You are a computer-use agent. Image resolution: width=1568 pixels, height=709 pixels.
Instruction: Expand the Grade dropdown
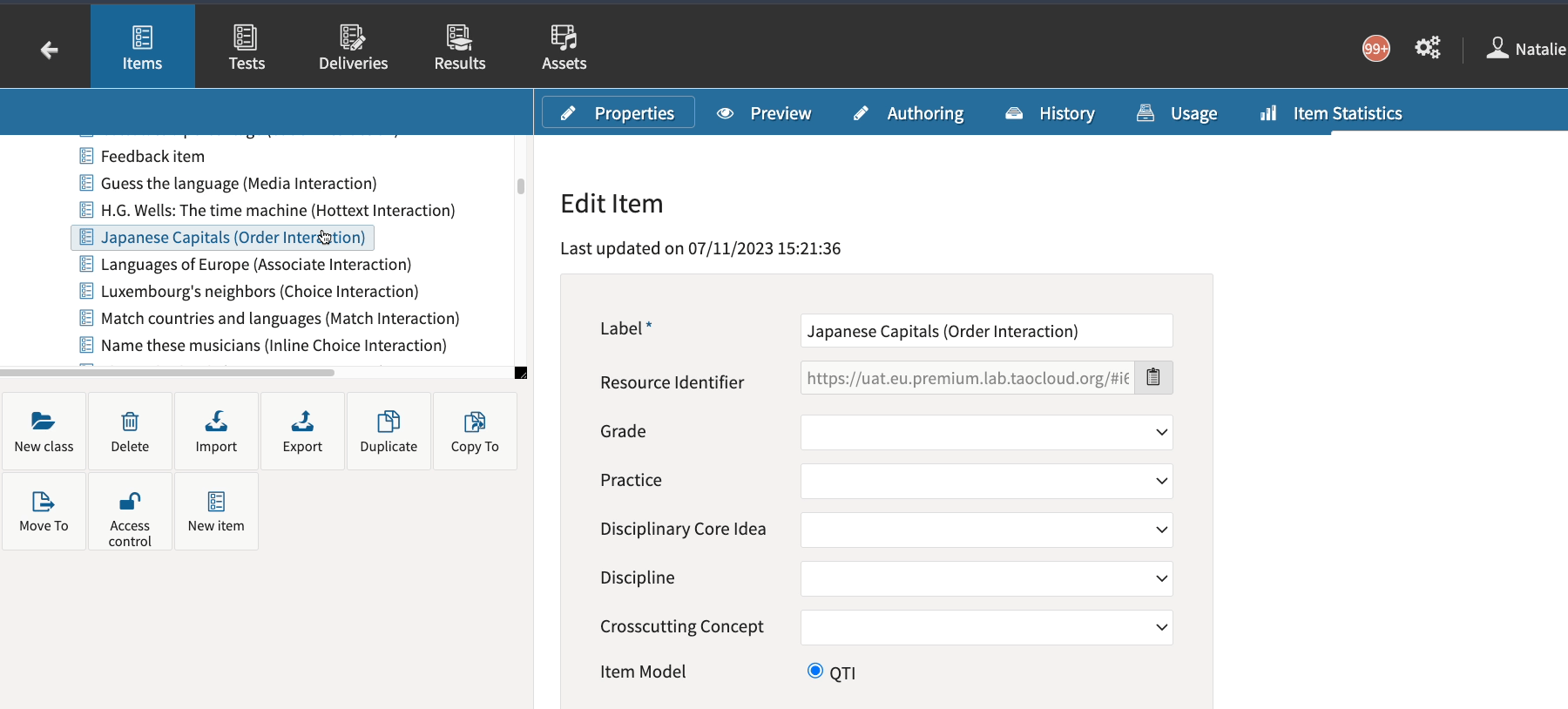point(986,433)
